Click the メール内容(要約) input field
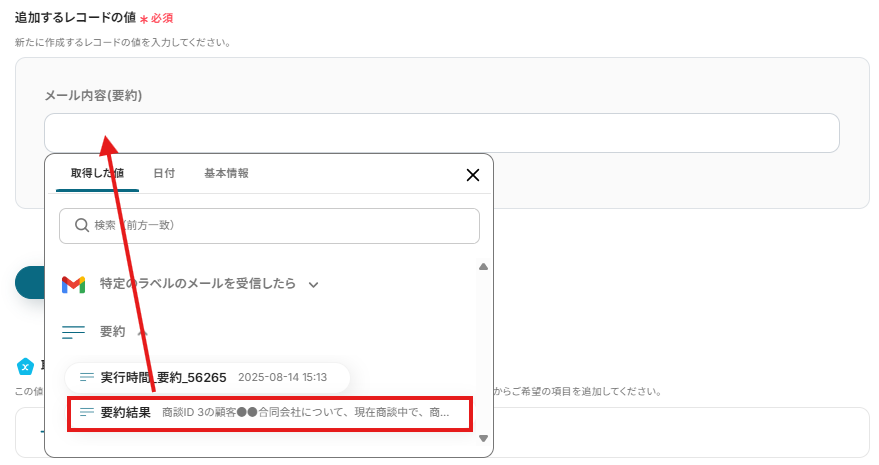879x465 pixels. pos(442,133)
